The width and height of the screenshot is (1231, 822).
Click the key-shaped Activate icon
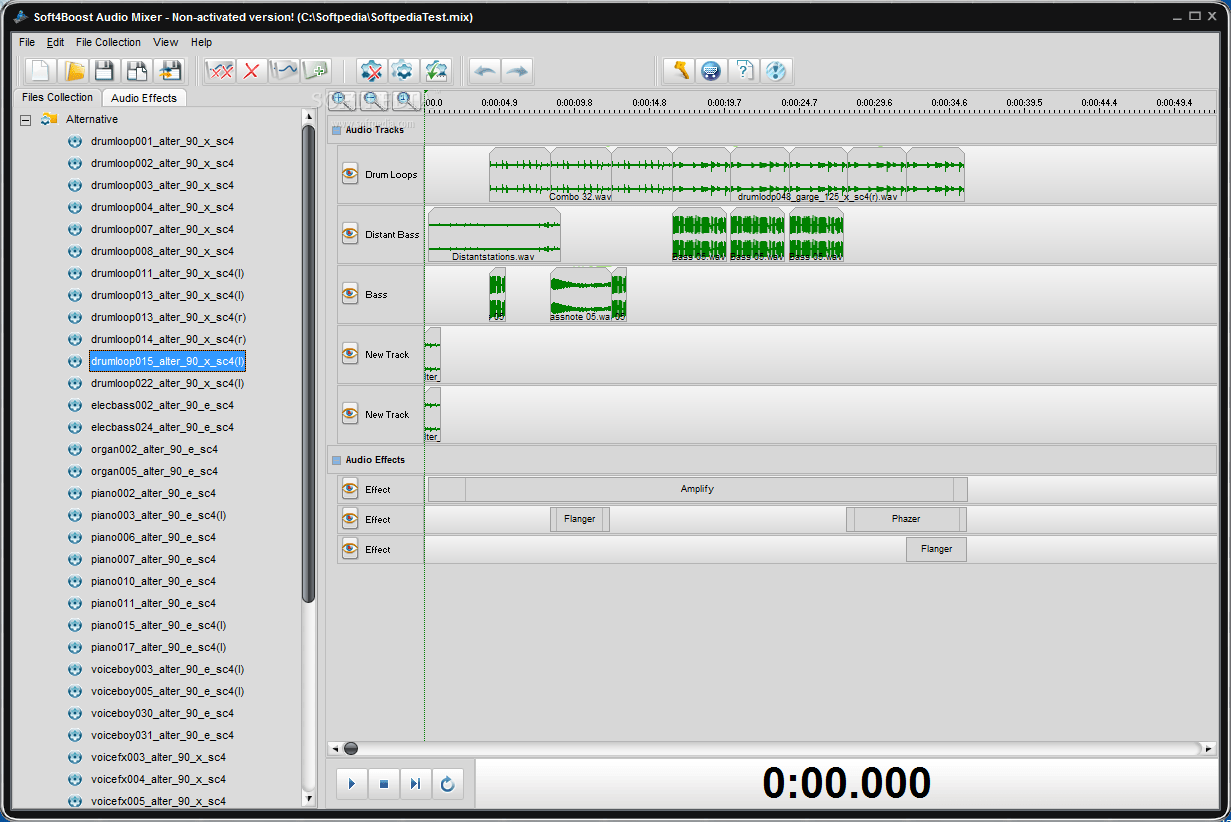pyautogui.click(x=677, y=71)
